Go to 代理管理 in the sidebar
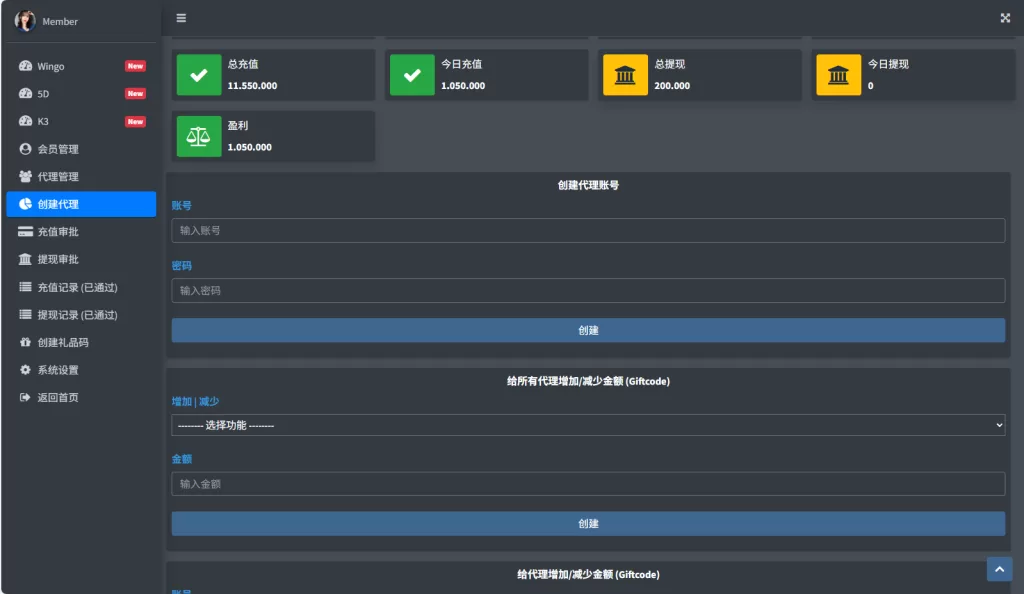The image size is (1024, 594). coord(58,177)
